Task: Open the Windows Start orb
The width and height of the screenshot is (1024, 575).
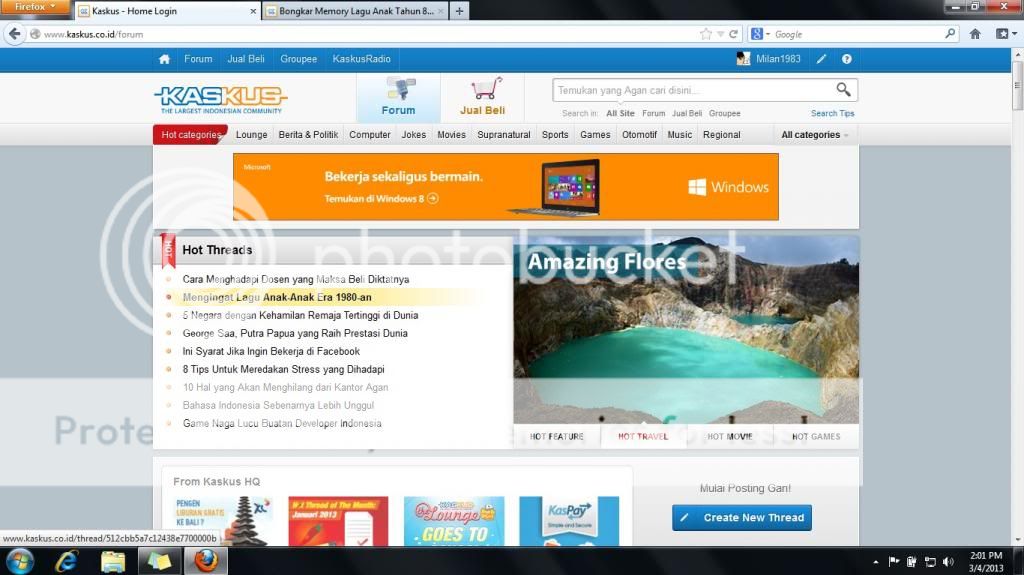Action: point(20,561)
